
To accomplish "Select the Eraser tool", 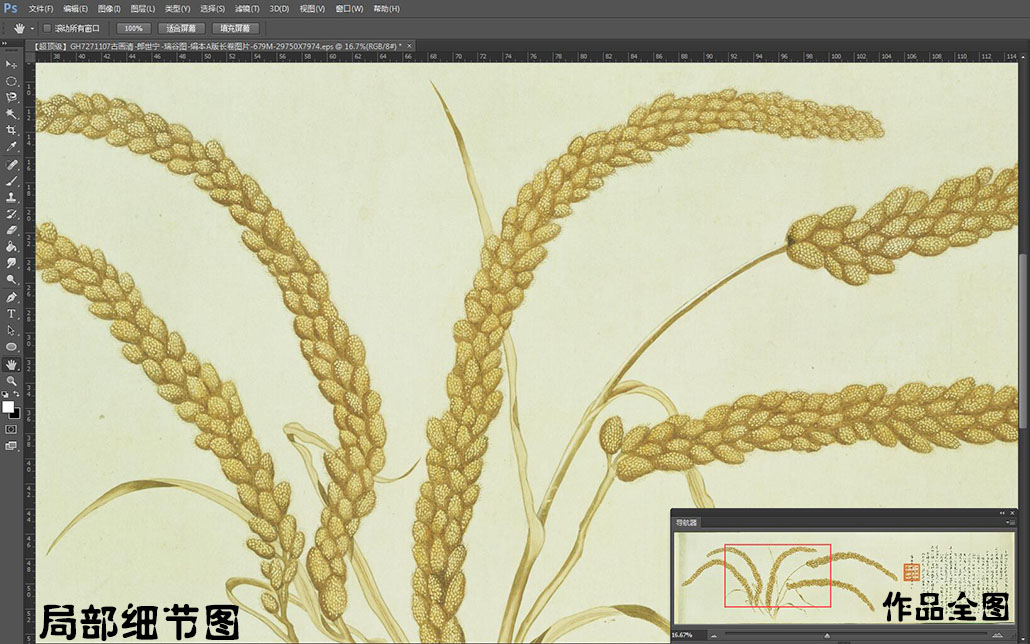I will (x=11, y=230).
